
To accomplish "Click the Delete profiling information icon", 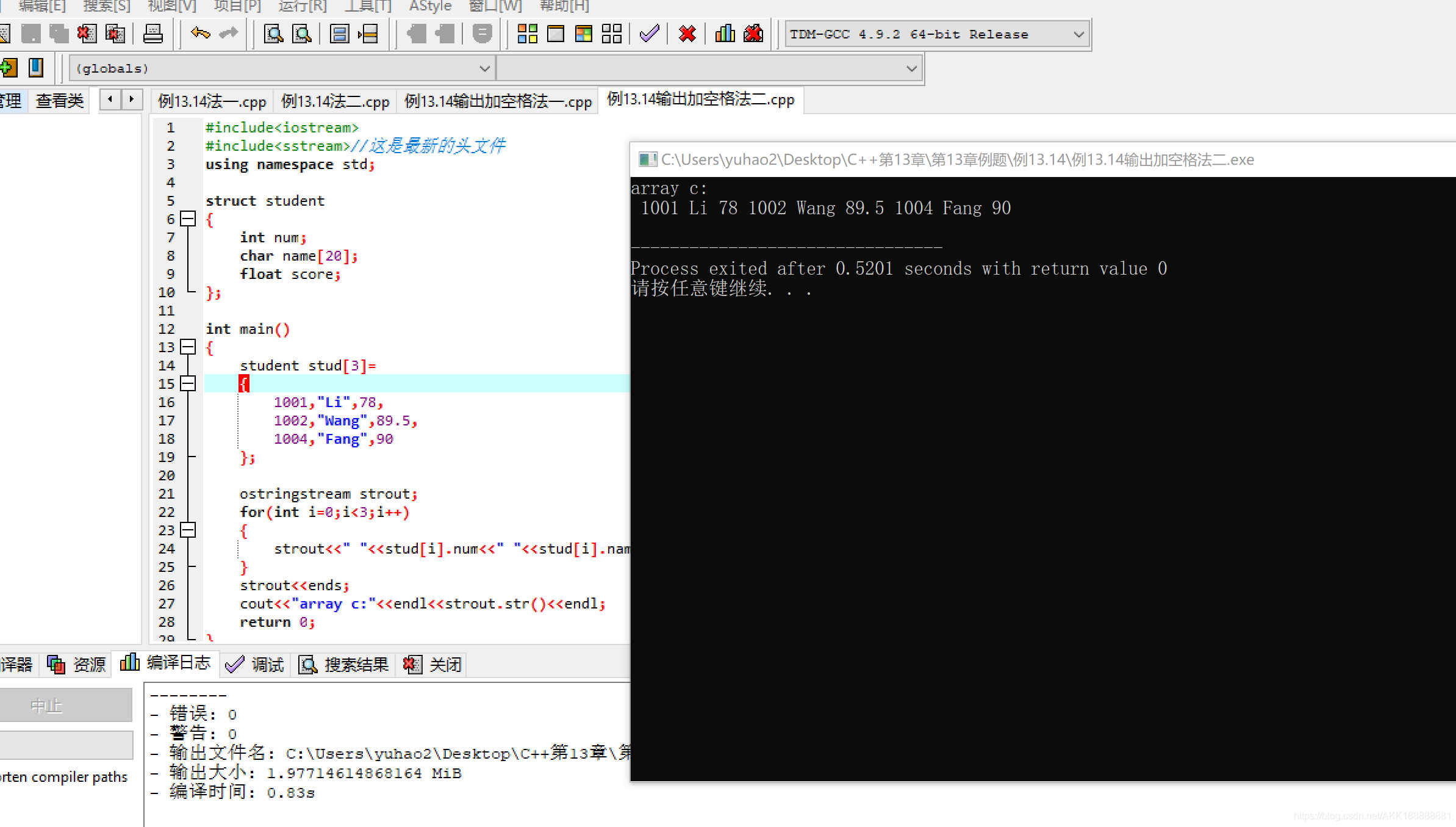I will 754,34.
